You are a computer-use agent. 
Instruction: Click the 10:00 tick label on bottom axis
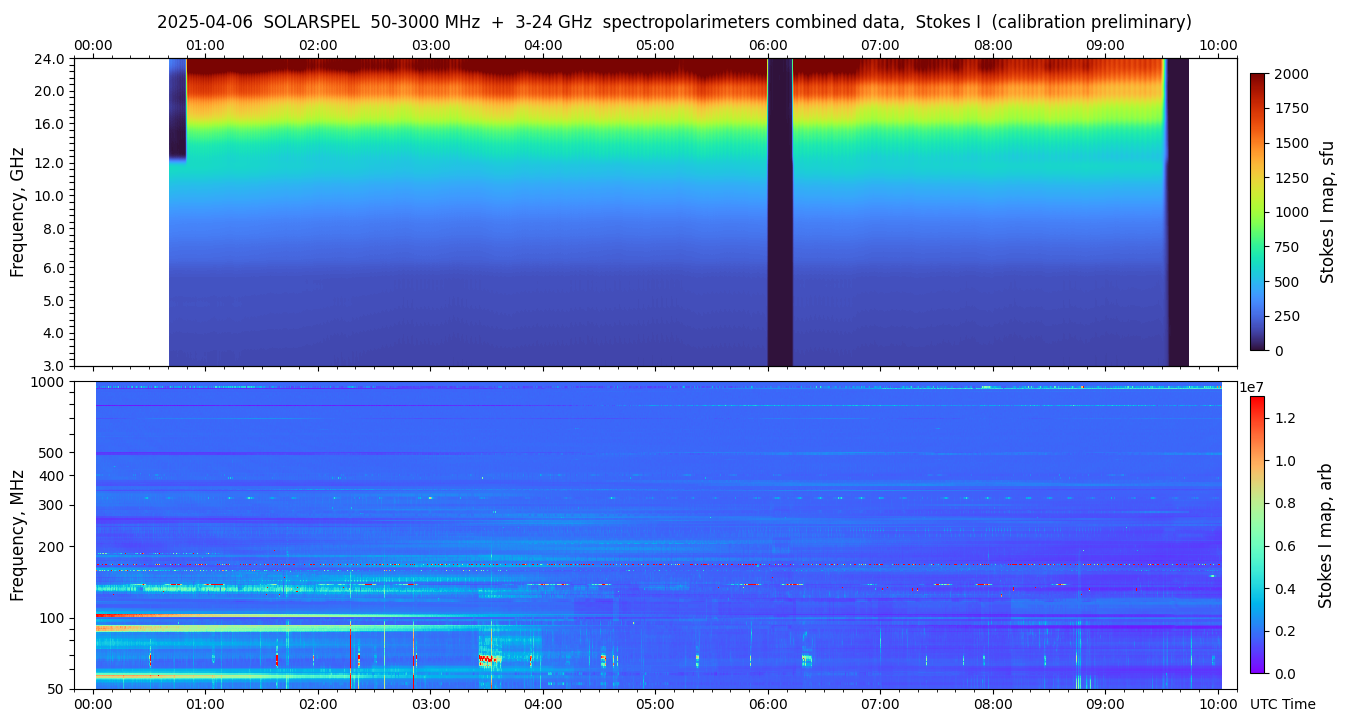click(x=1218, y=704)
